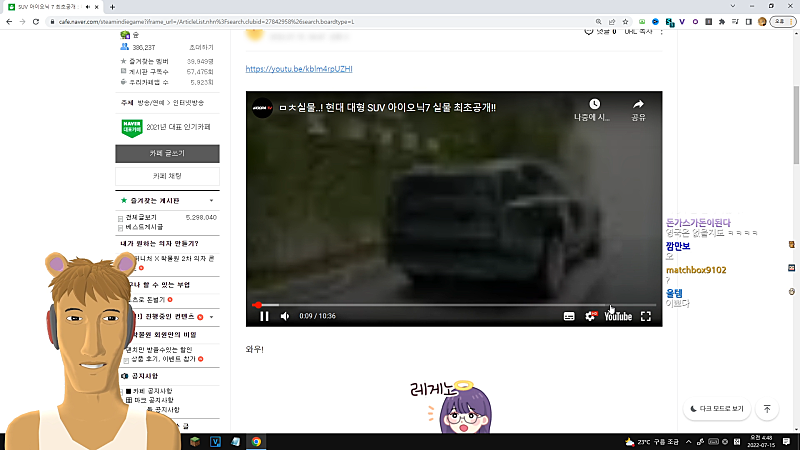
Task: Click the article more-options dots
Action: point(662,32)
